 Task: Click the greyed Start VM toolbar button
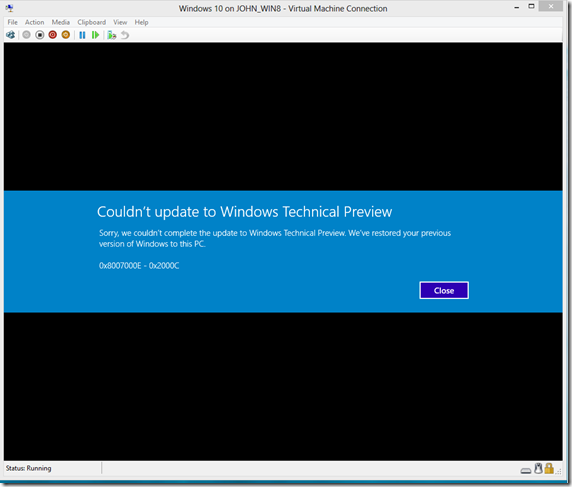(x=26, y=35)
